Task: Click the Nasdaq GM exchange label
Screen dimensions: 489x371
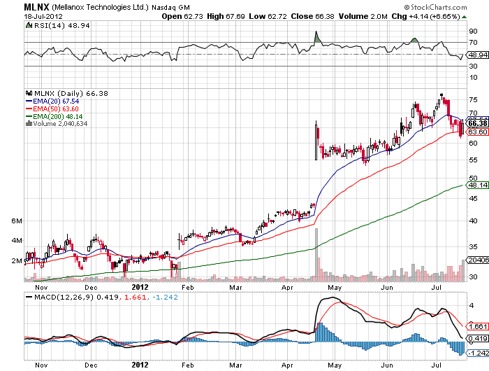Action: coord(171,7)
